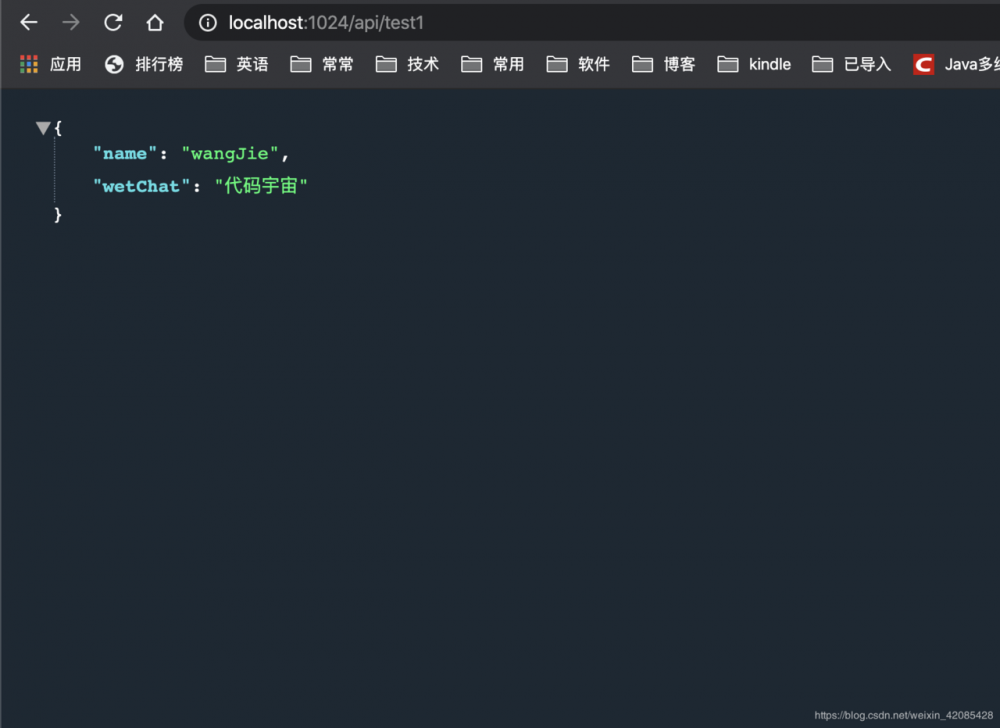1000x728 pixels.
Task: Open the 常常 bookmark folder
Action: (x=301, y=63)
